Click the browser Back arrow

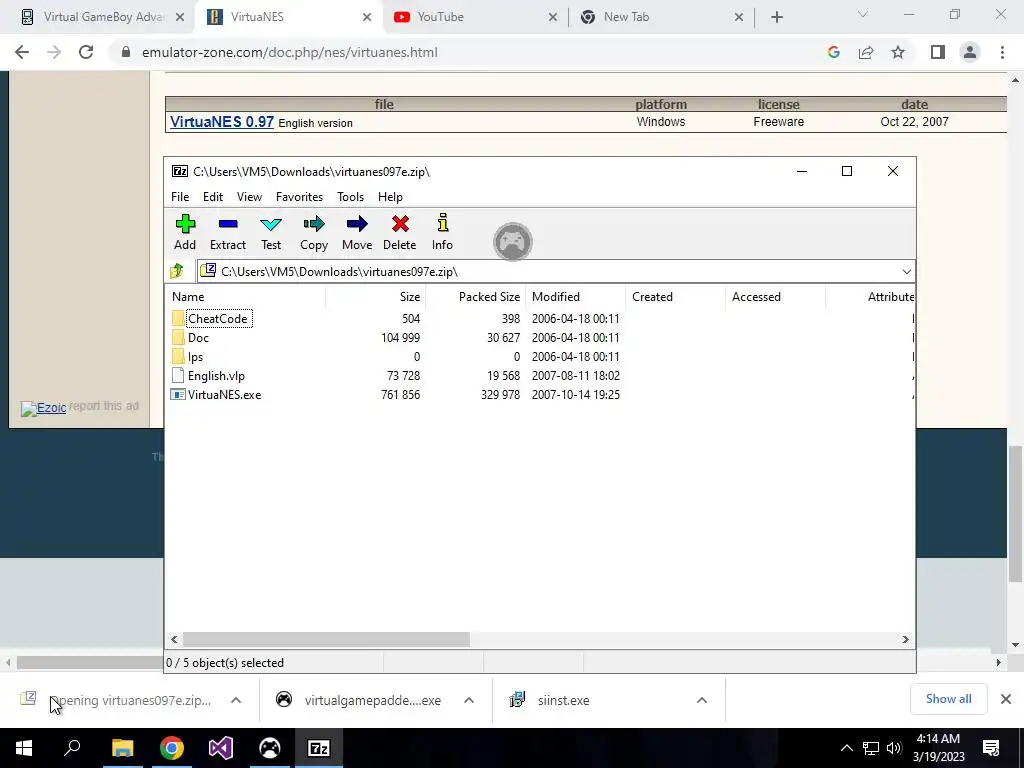[x=22, y=52]
